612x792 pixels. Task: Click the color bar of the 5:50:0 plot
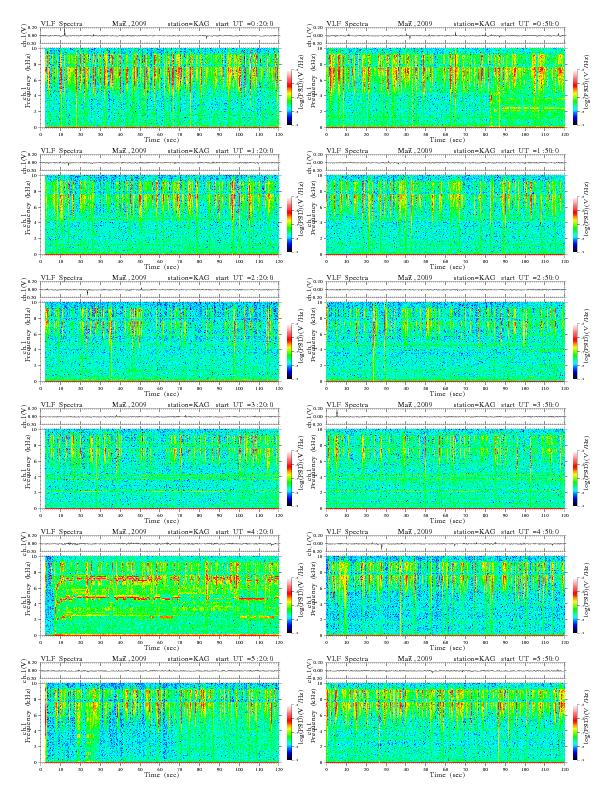[575, 732]
